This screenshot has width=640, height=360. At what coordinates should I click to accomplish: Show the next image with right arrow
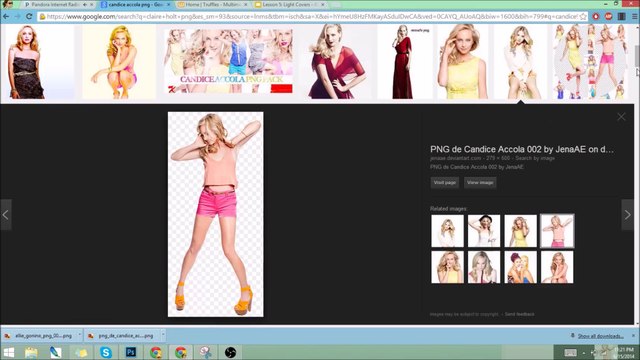point(627,215)
